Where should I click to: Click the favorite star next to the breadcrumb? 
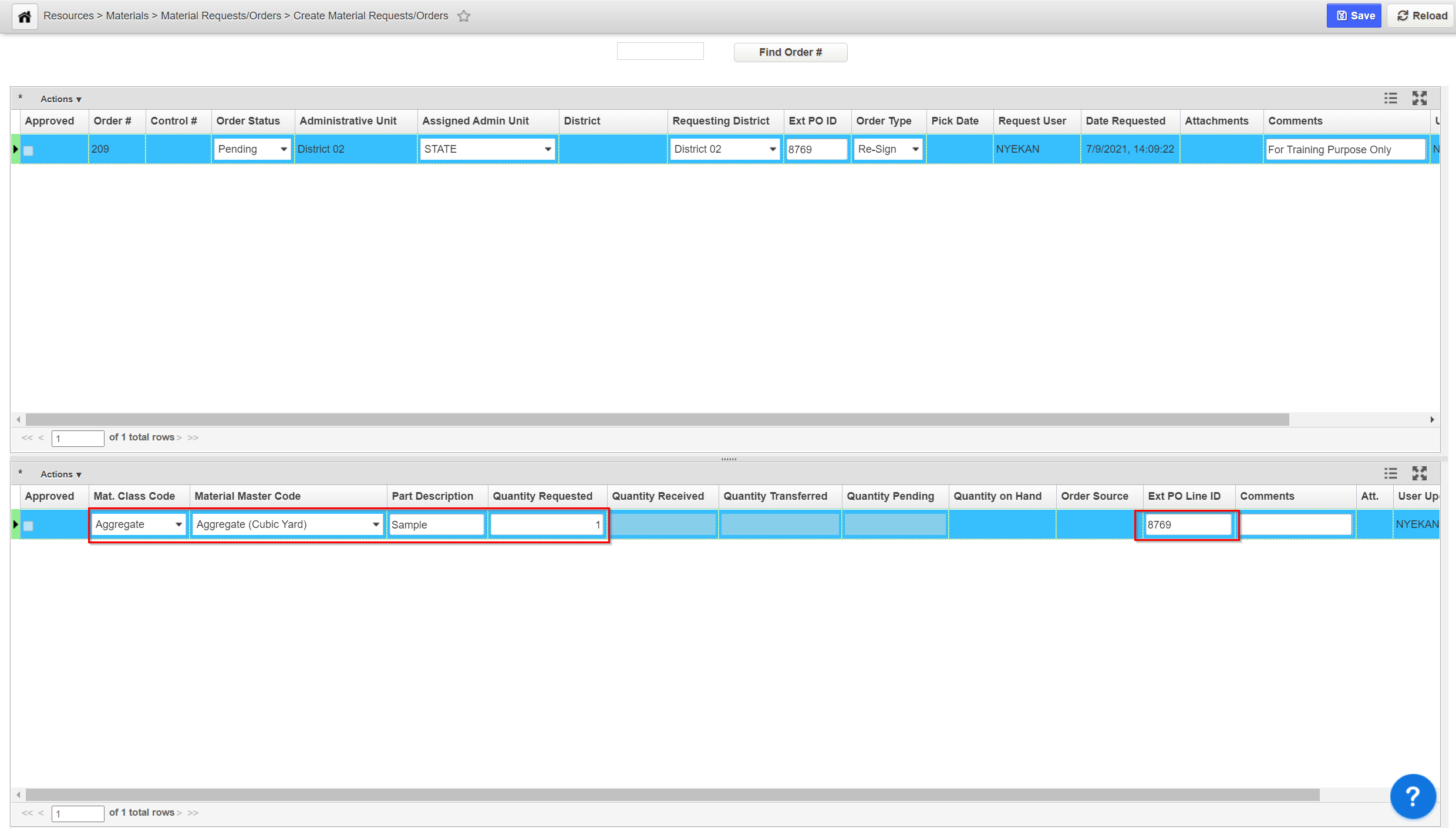[x=464, y=16]
